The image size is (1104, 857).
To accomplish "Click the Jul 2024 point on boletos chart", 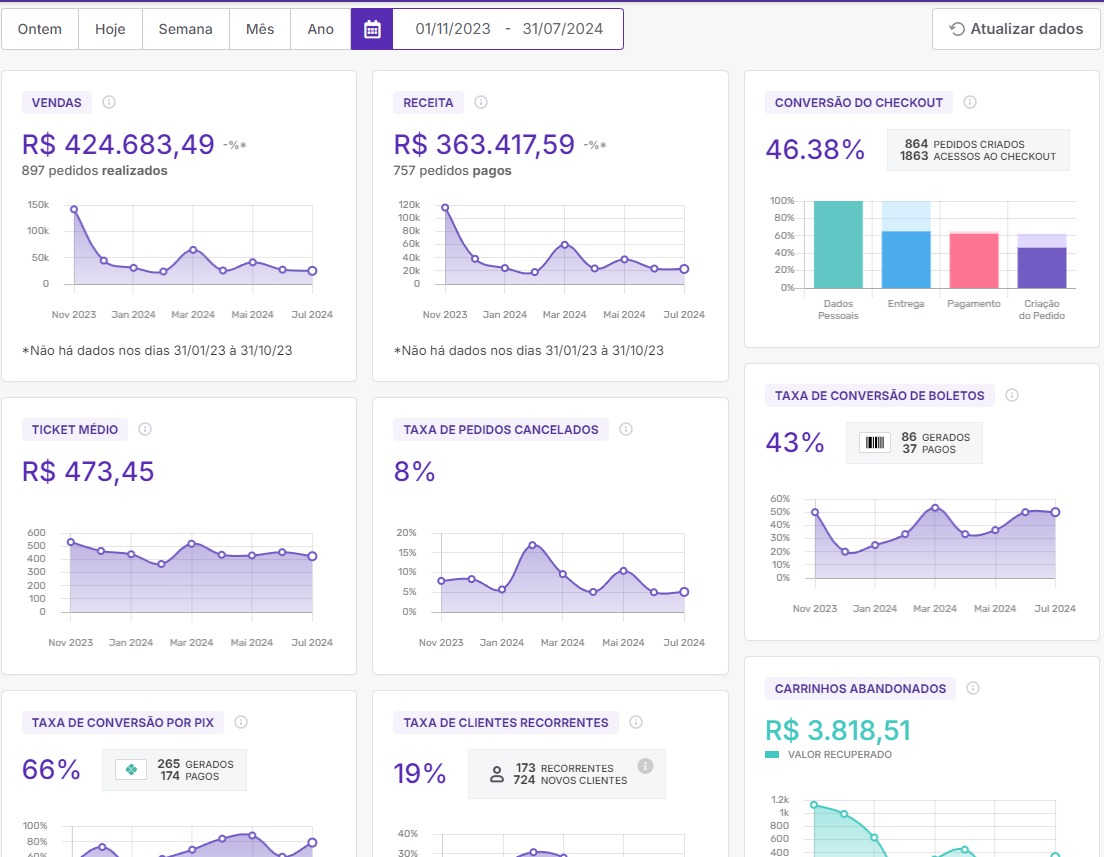I will tap(1055, 512).
